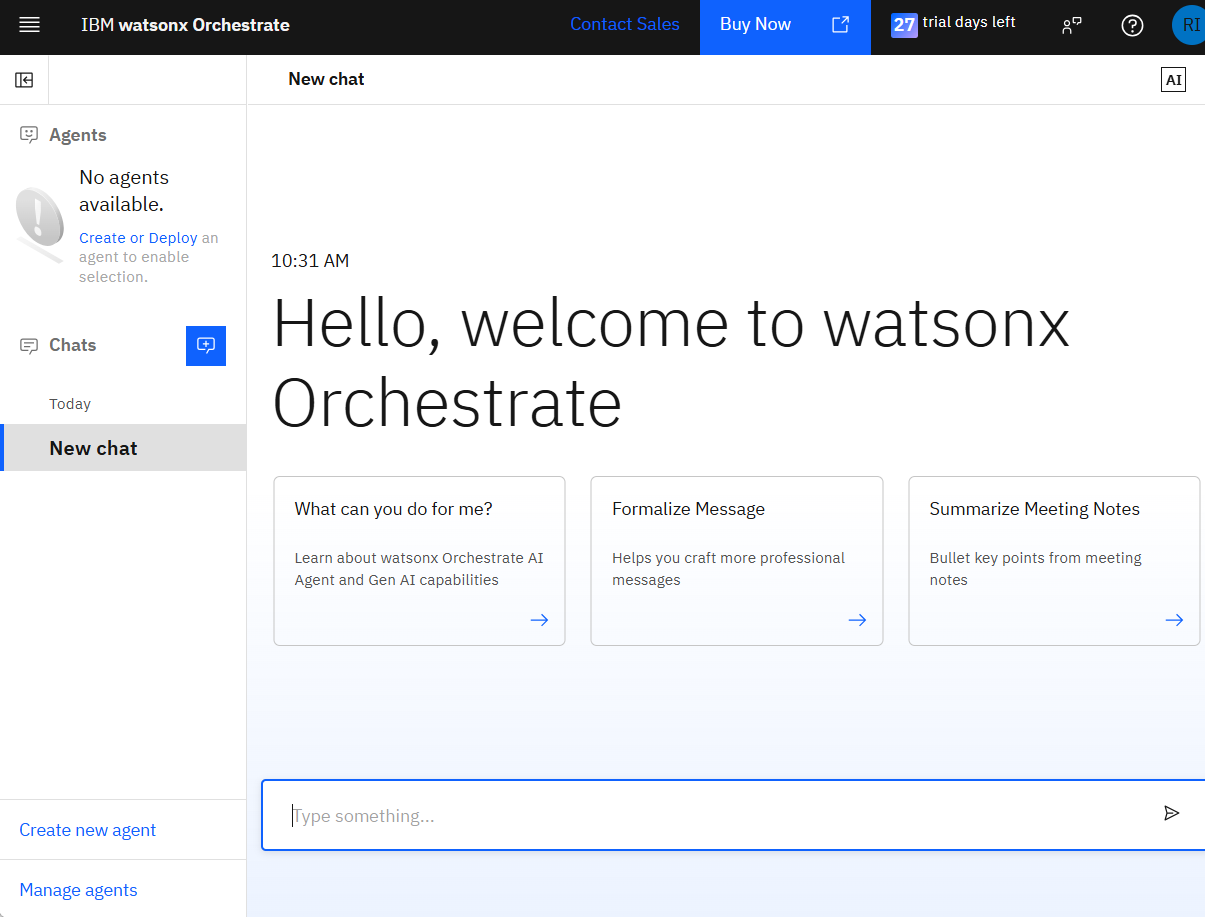Start a new chat with plus icon
Viewport: 1205px width, 917px height.
pyautogui.click(x=206, y=346)
